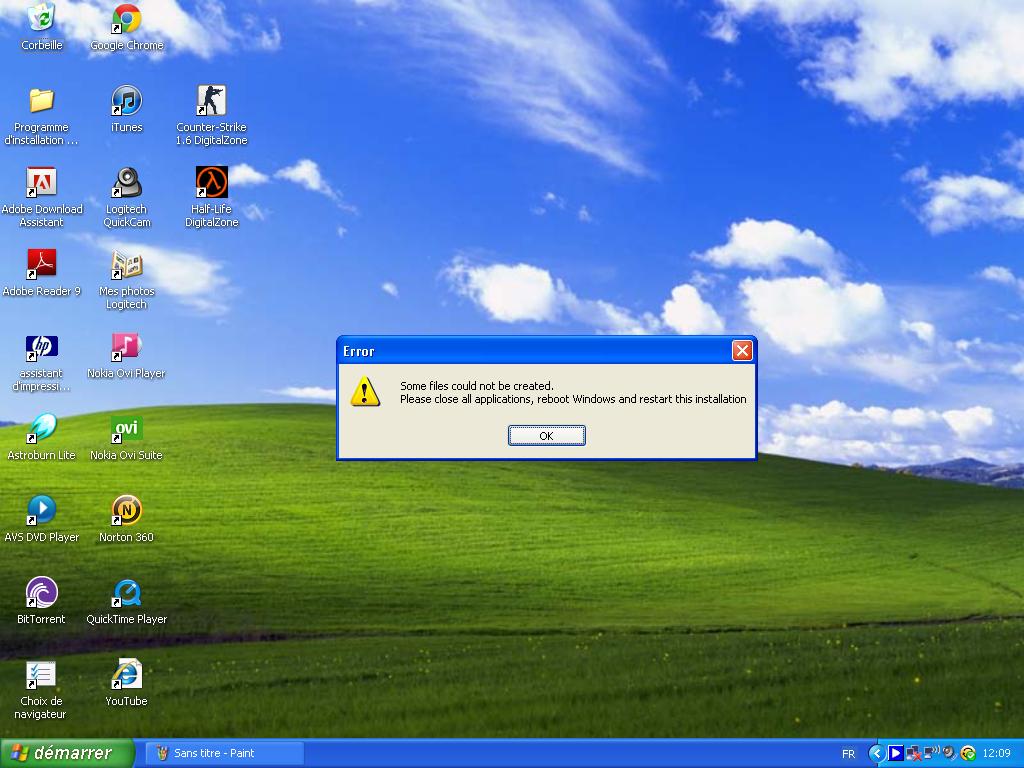Viewport: 1024px width, 768px height.
Task: Select the Choix de navigateur icon
Action: point(40,690)
